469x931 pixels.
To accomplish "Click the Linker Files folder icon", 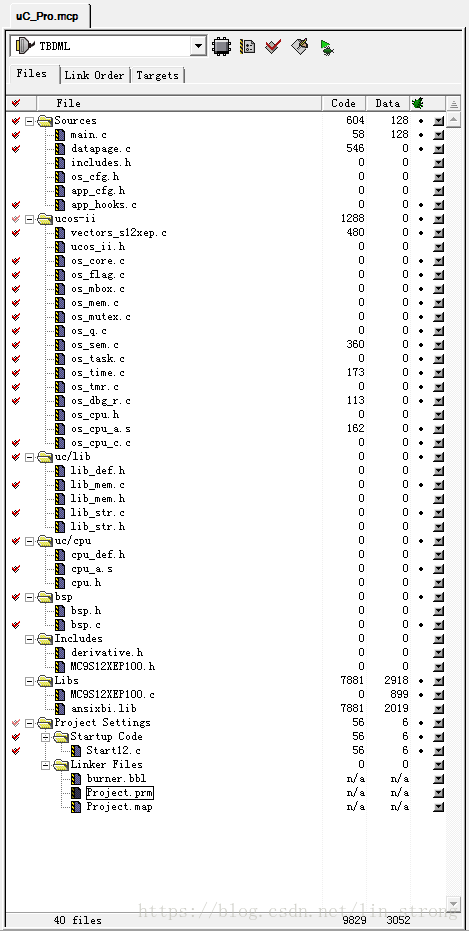I will (x=61, y=765).
